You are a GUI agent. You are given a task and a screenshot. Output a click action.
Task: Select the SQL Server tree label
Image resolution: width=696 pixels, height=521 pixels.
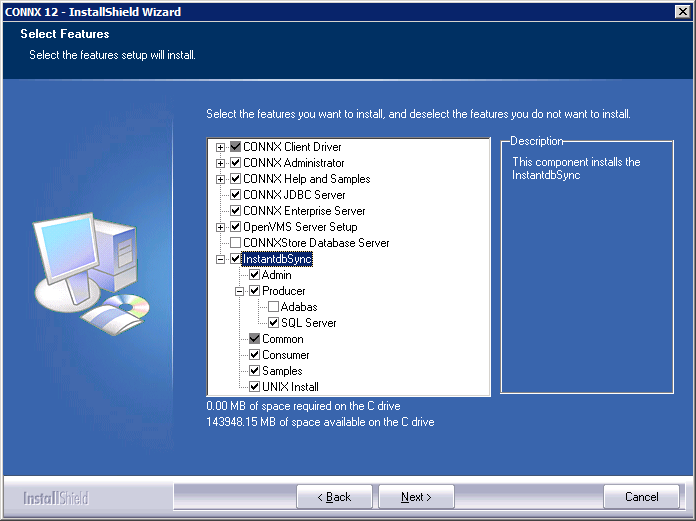click(x=308, y=323)
